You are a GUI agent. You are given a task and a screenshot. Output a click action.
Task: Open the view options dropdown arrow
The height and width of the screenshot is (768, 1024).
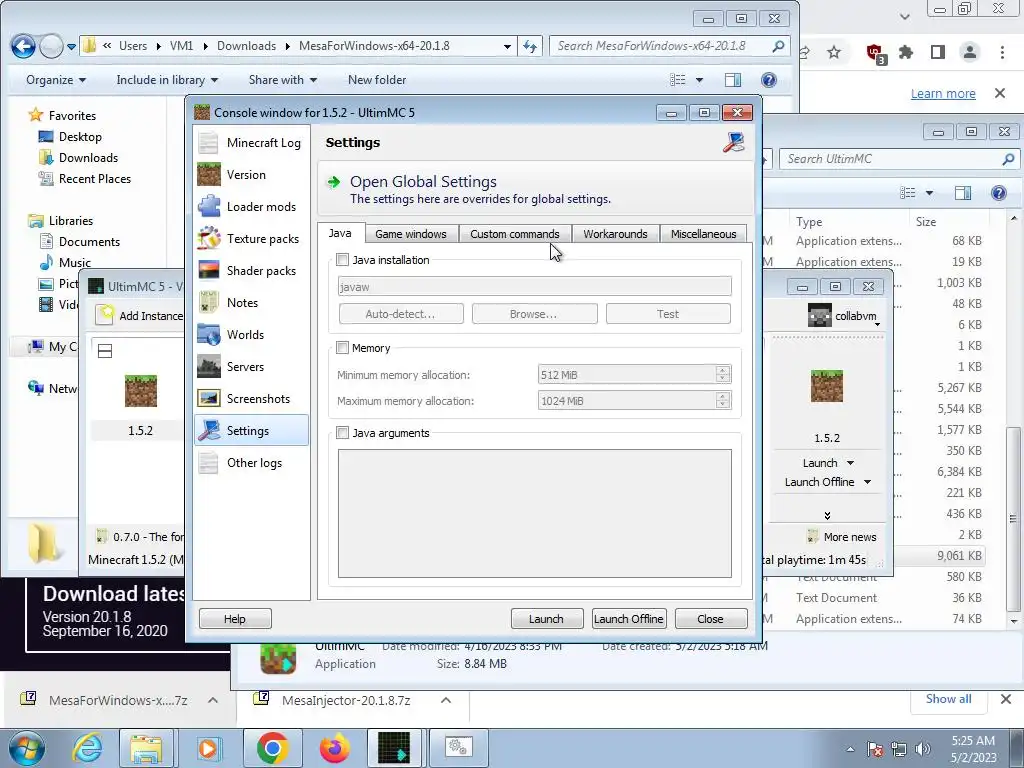(x=699, y=80)
